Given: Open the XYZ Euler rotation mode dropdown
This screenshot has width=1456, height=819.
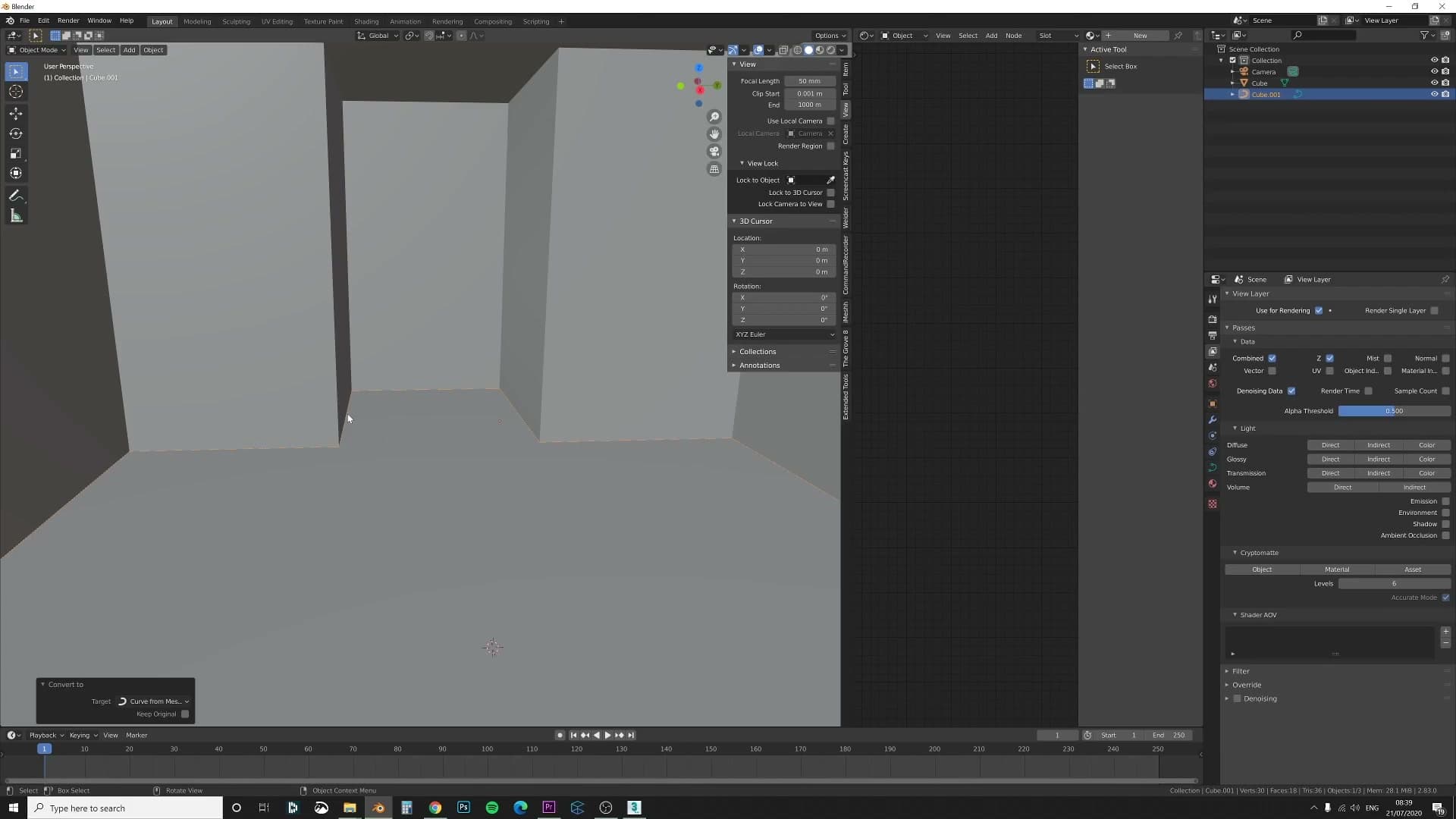Looking at the screenshot, I should point(784,334).
